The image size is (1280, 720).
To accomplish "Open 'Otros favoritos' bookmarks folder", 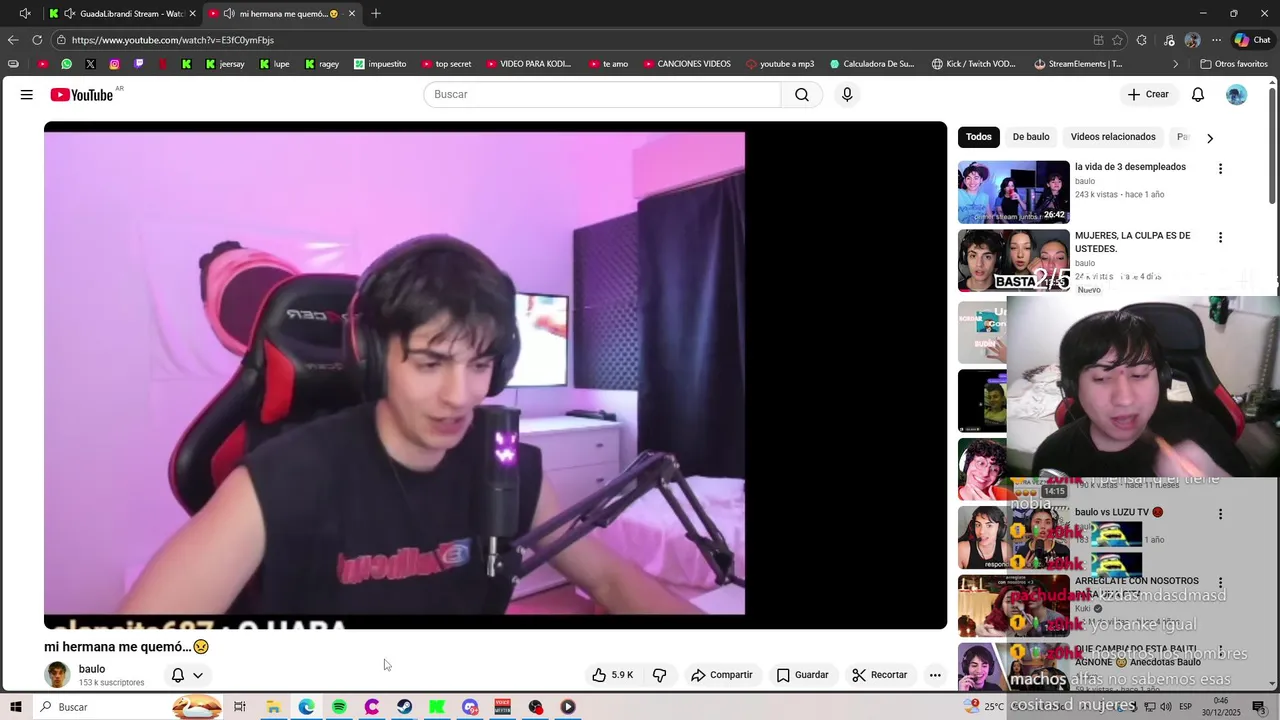I will point(1234,64).
